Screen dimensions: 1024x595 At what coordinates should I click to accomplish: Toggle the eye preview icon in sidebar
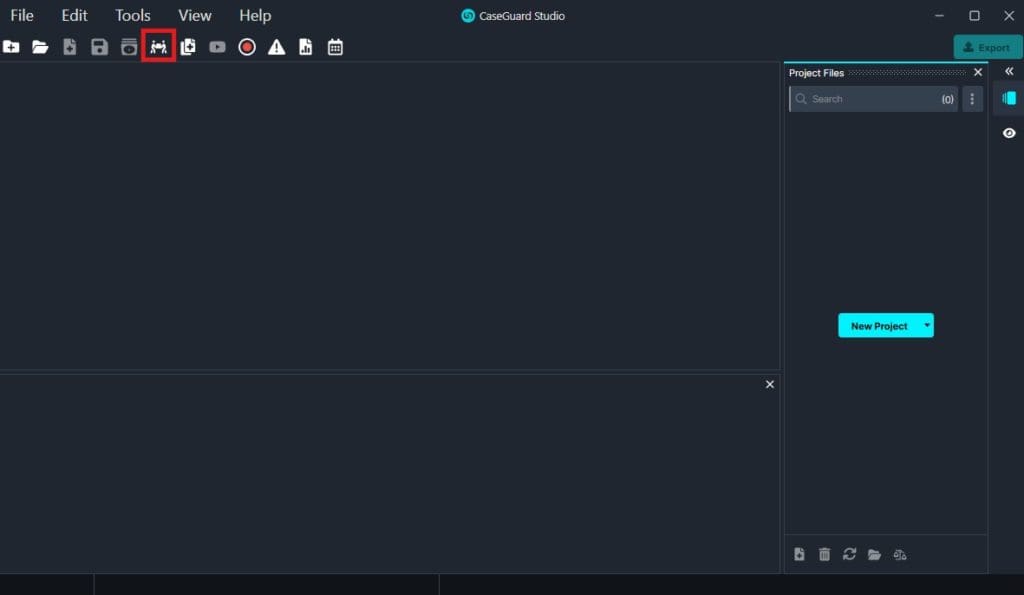tap(1008, 132)
